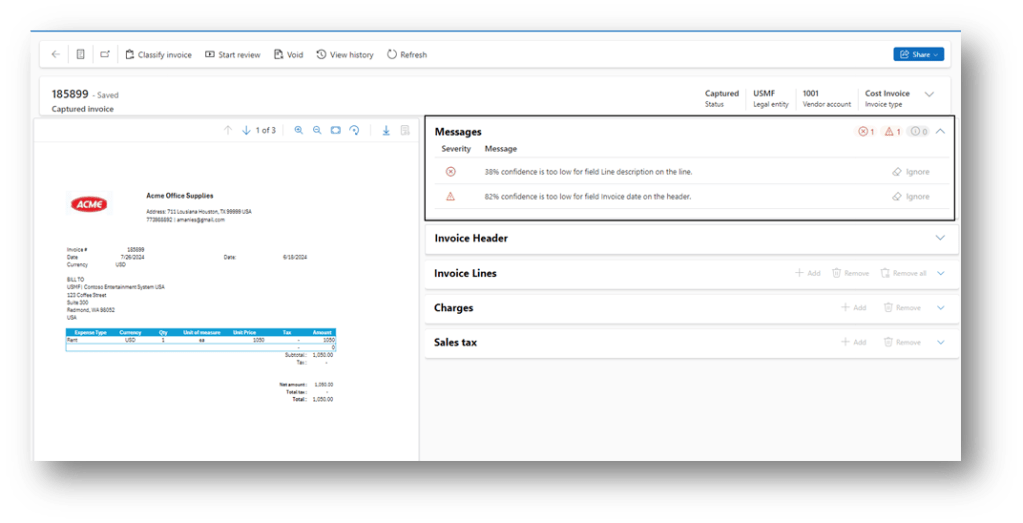Collapse the Messages section
This screenshot has width=1023, height=523.
click(x=940, y=132)
